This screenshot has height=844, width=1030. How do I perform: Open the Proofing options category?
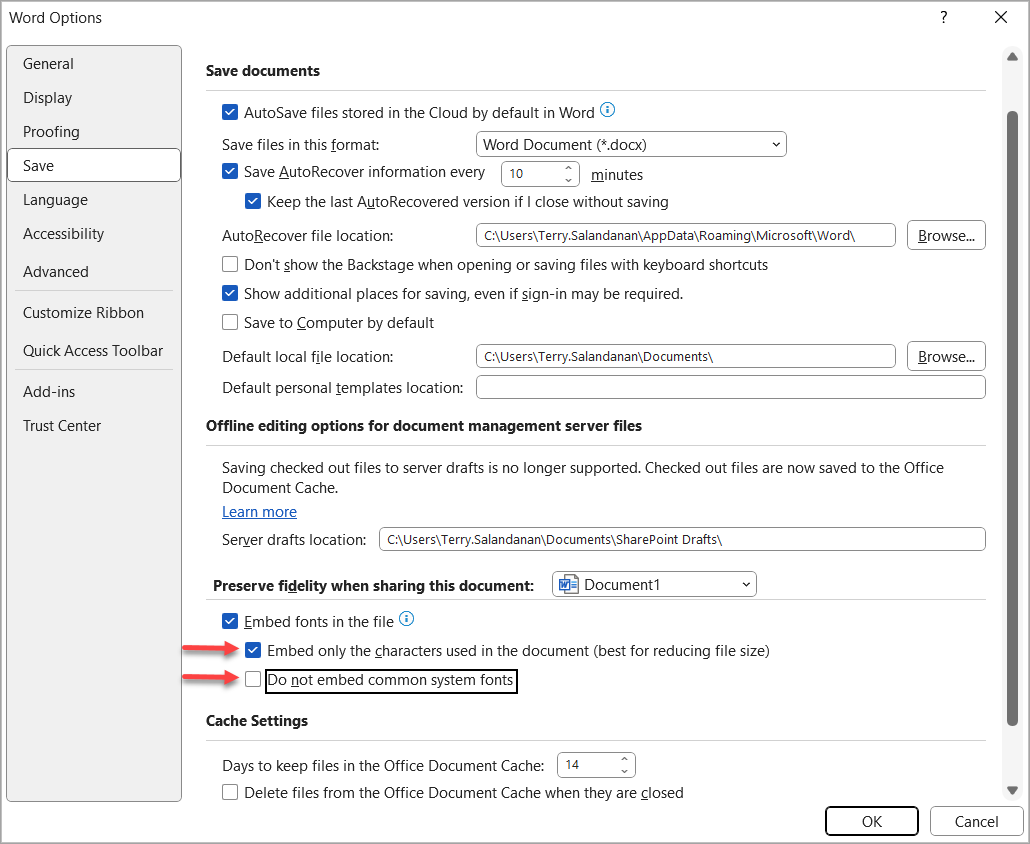coord(94,132)
